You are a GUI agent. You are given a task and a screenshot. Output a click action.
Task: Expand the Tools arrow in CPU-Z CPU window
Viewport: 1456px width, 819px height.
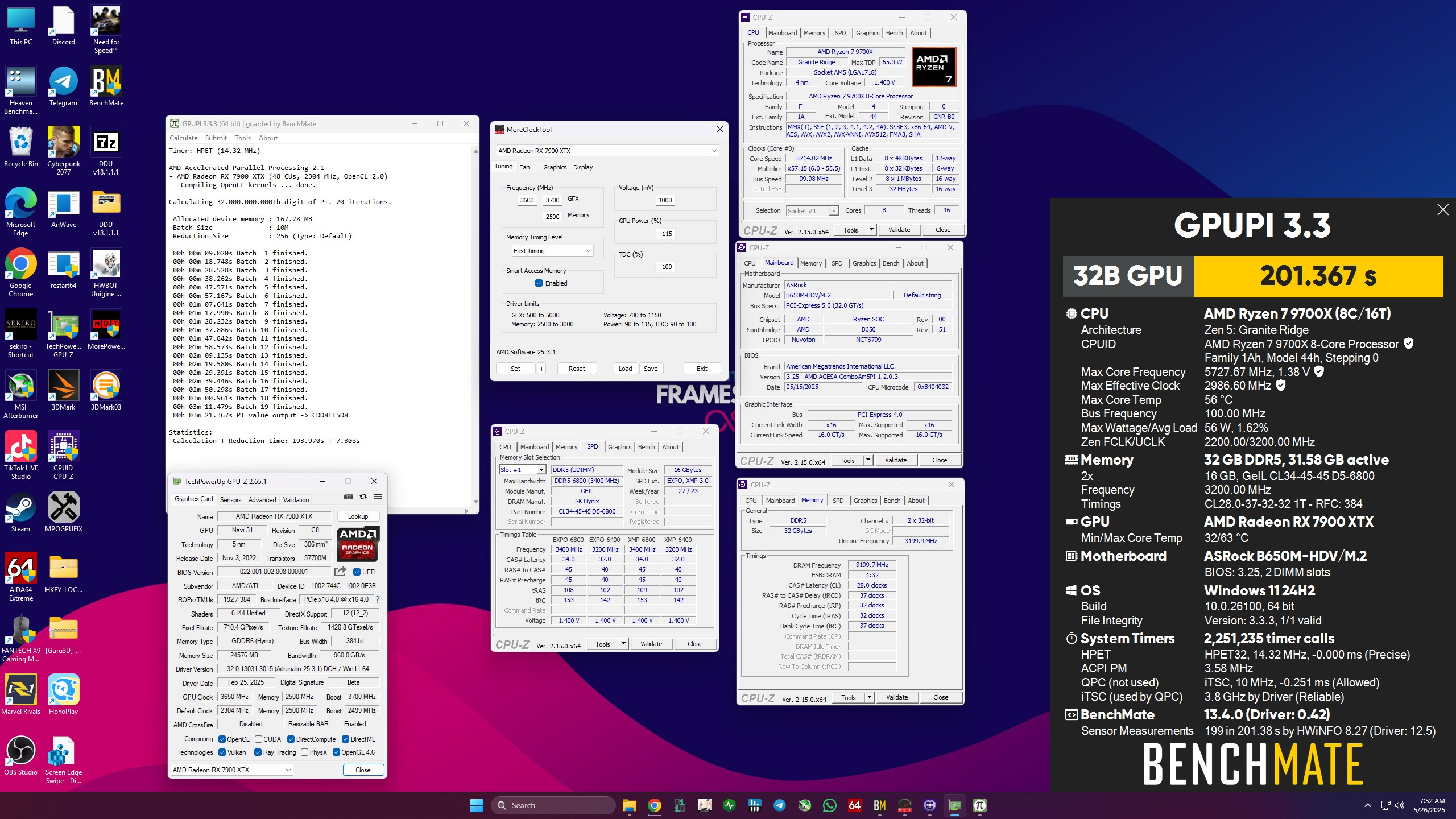click(x=871, y=230)
